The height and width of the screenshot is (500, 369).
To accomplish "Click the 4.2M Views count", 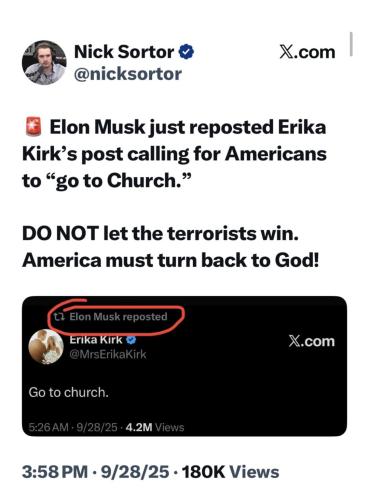I will (x=155, y=427).
